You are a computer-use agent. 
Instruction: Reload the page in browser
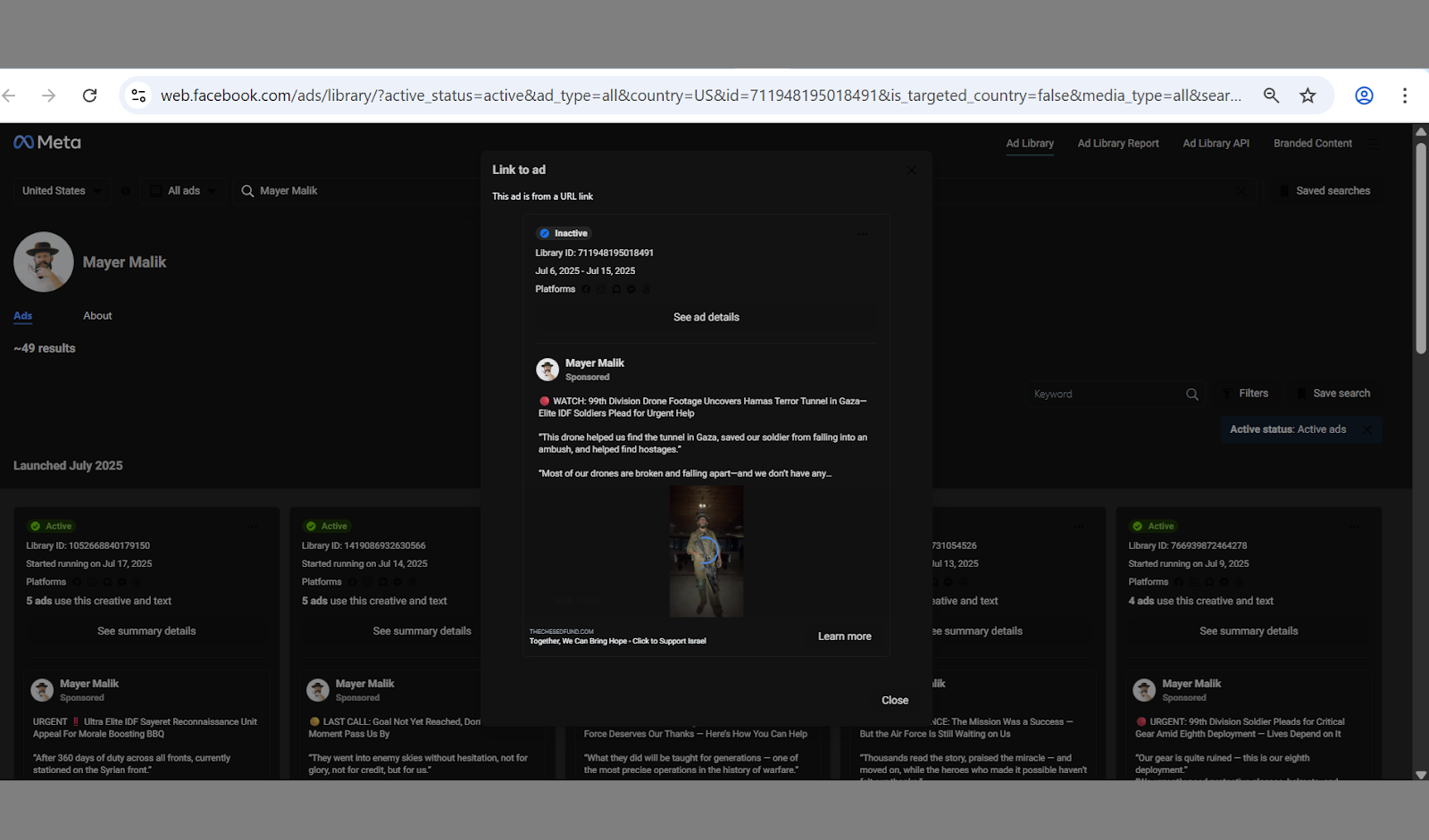coord(89,96)
